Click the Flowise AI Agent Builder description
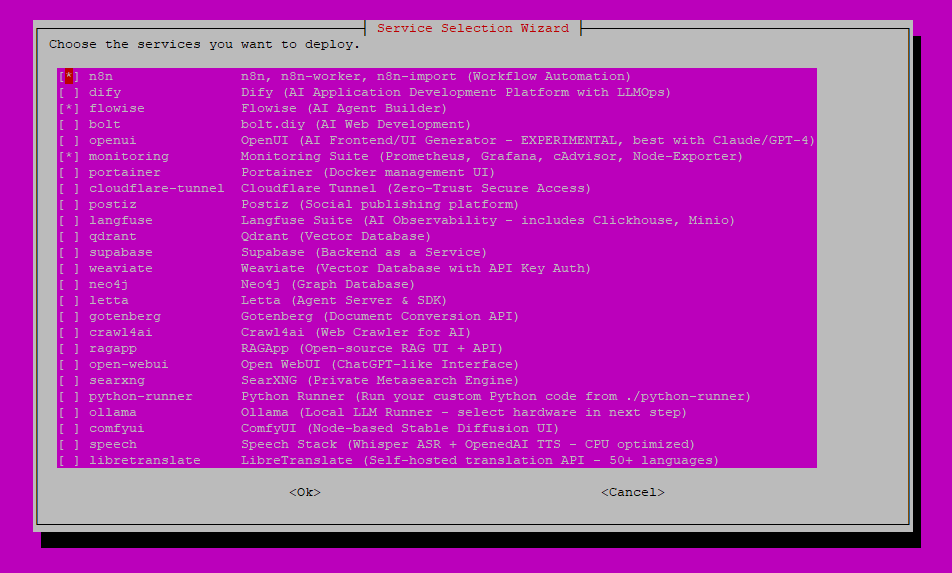This screenshot has height=573, width=952. pyautogui.click(x=344, y=109)
